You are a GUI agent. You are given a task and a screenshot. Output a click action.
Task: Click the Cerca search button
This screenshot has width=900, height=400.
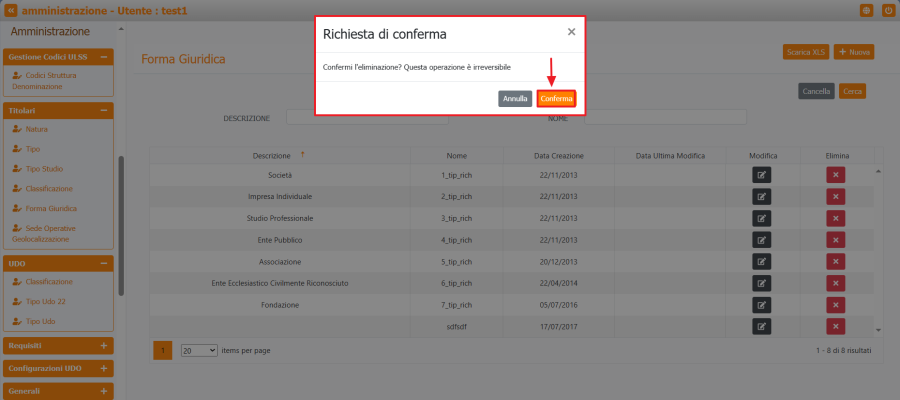852,91
